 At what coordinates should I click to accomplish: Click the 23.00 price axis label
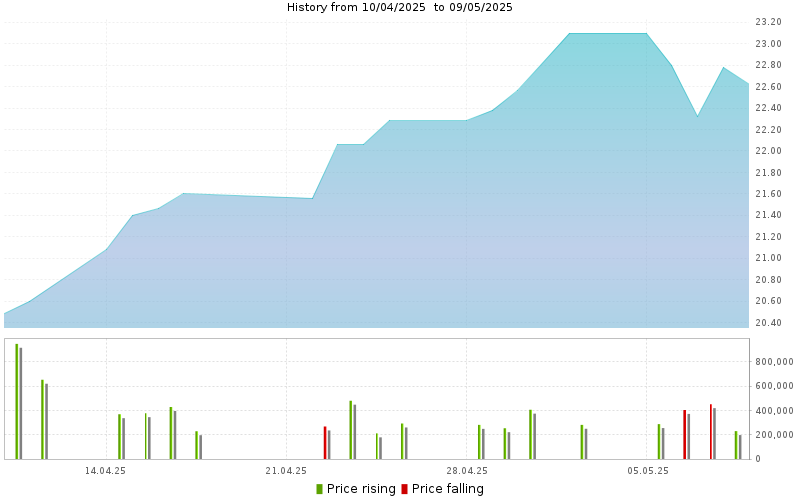(x=768, y=44)
